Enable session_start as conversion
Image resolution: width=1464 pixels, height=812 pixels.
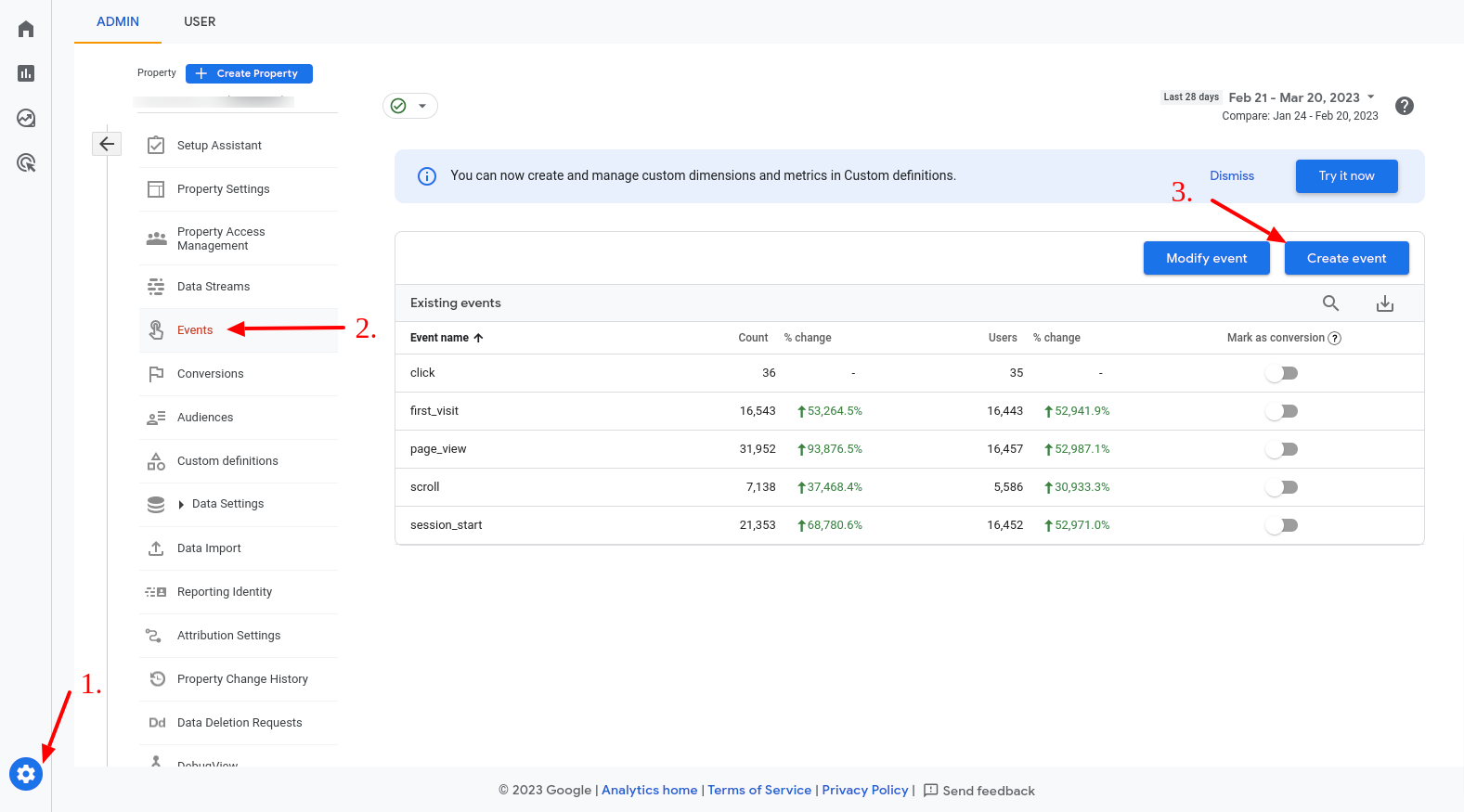pos(1281,525)
